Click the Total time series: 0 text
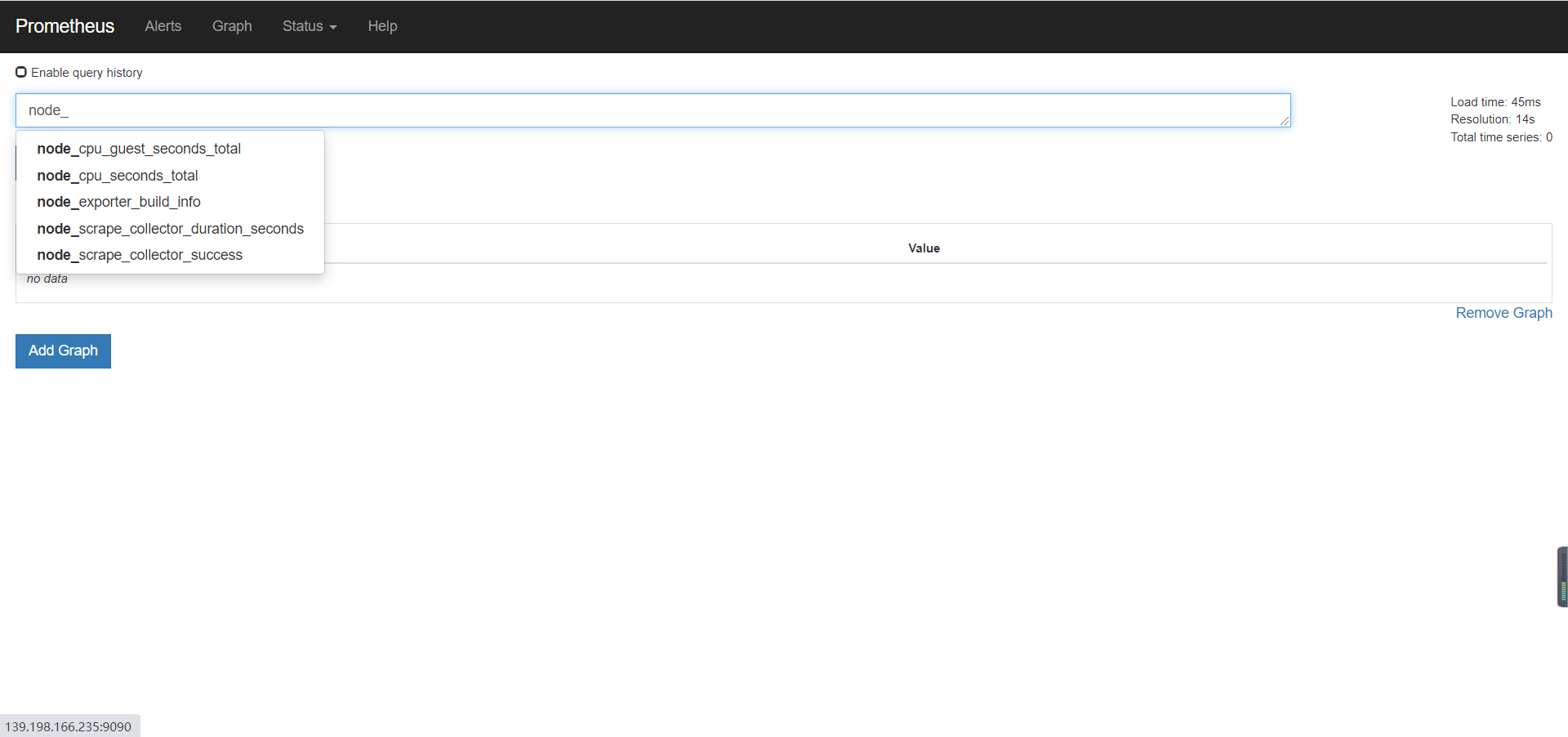Image resolution: width=1568 pixels, height=737 pixels. 1501,137
